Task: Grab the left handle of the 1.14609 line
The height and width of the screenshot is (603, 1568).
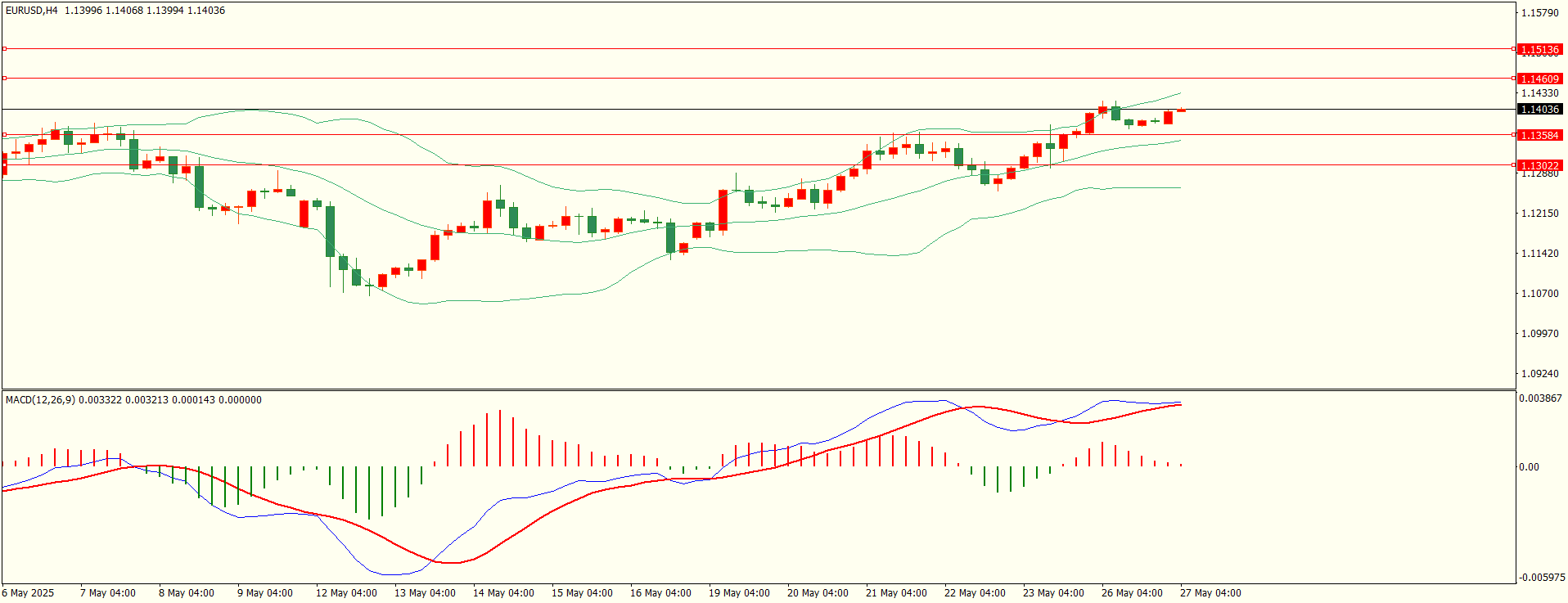Action: point(4,79)
